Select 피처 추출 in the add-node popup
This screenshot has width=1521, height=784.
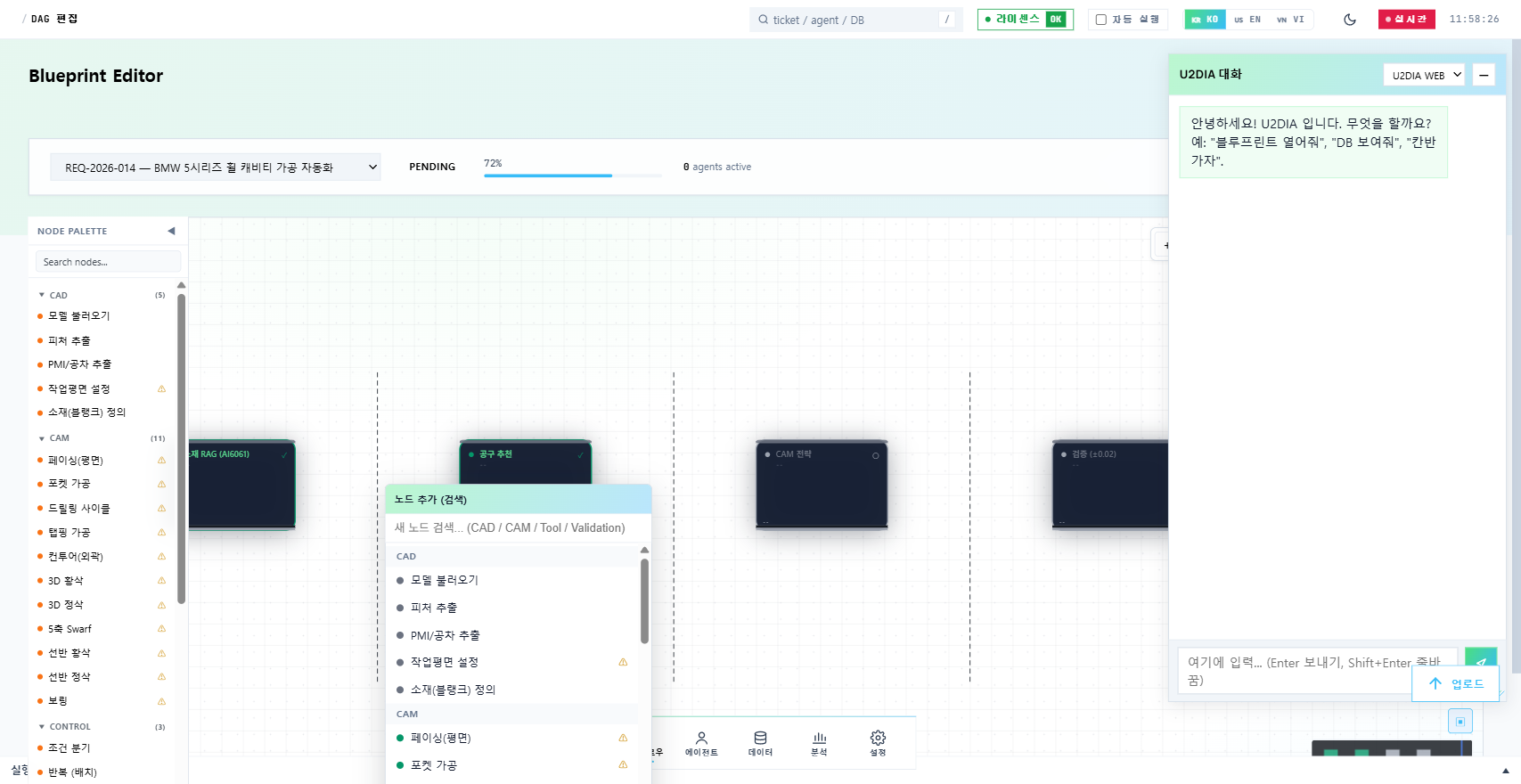point(512,608)
